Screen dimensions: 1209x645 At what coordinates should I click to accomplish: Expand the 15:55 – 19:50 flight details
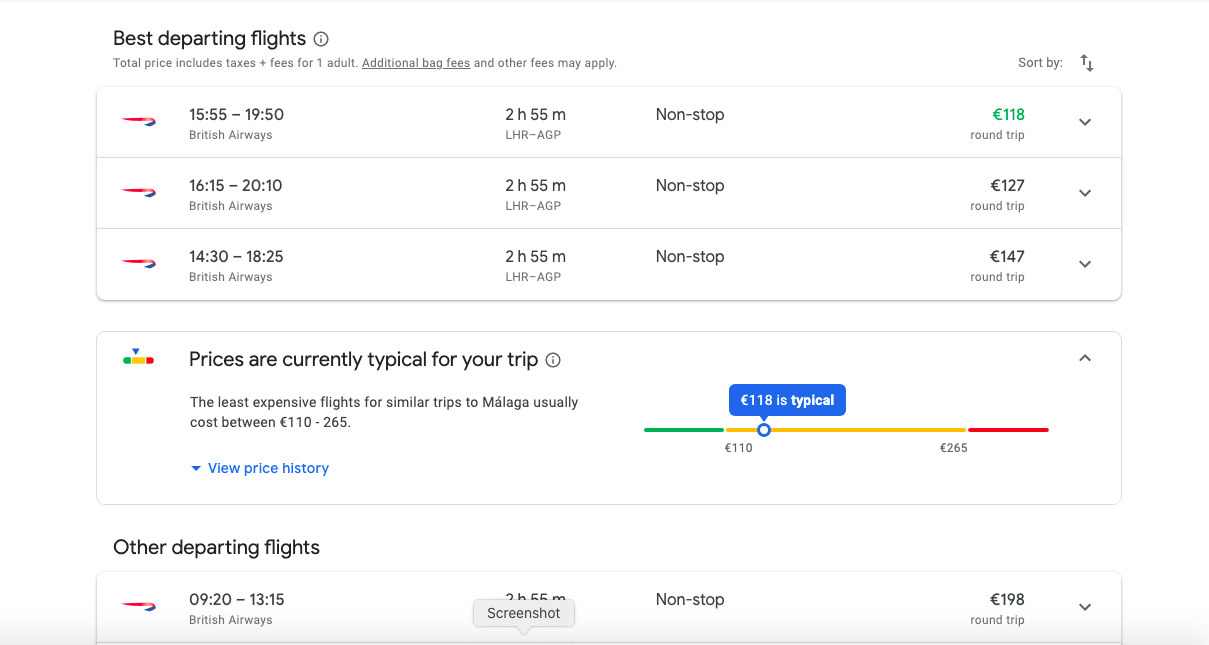1085,122
